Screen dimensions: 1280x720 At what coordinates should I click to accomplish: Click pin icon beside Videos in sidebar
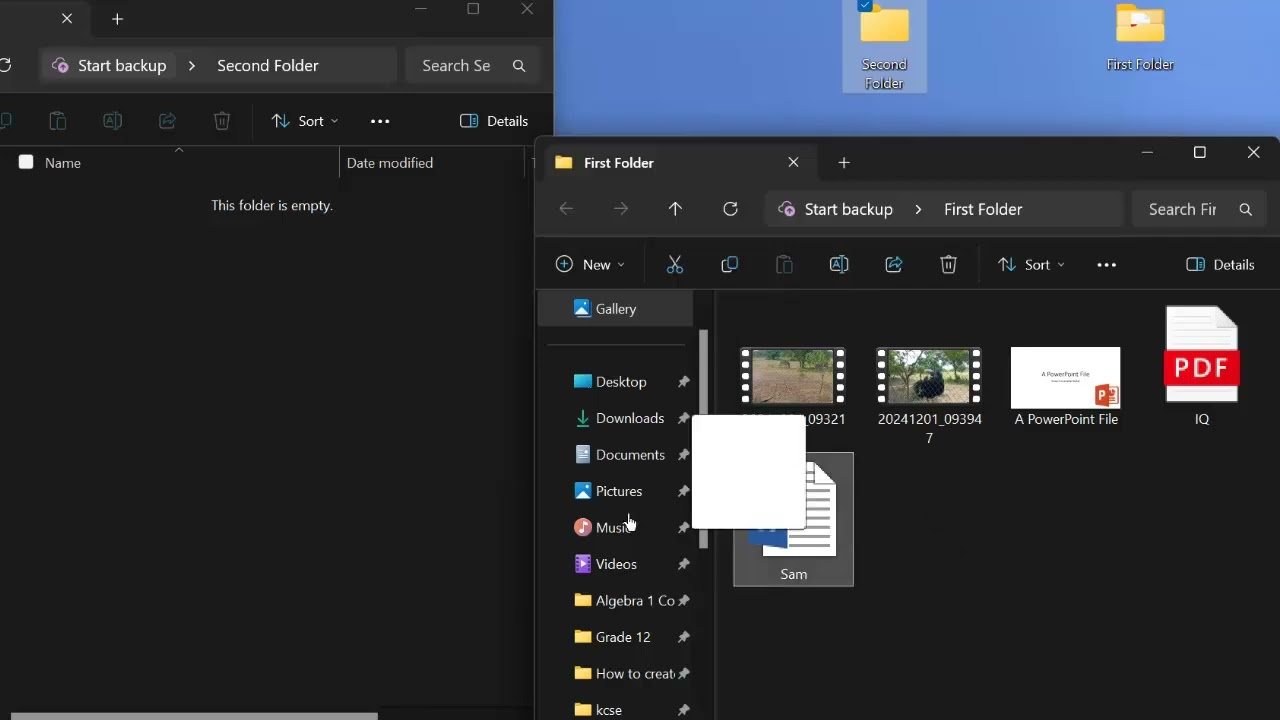[x=684, y=564]
